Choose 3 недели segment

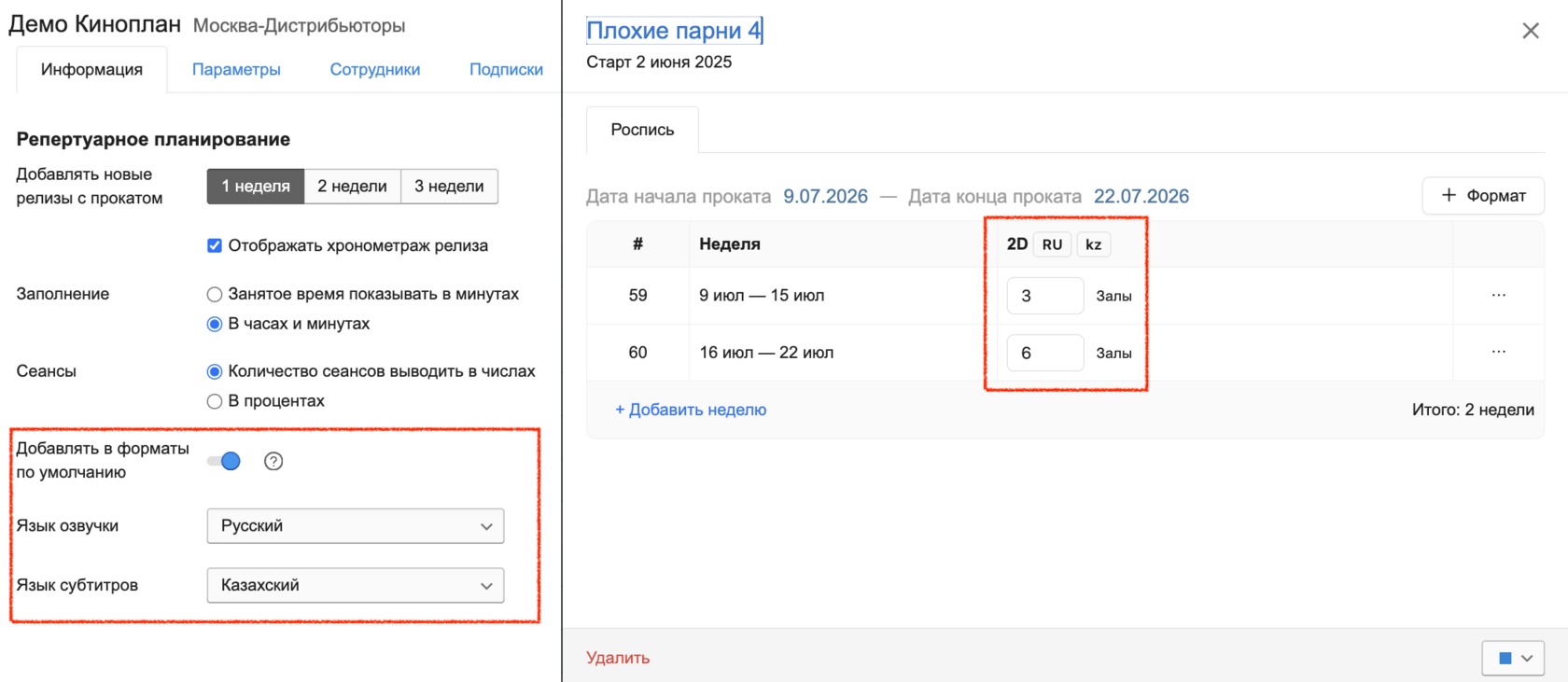[x=449, y=187]
